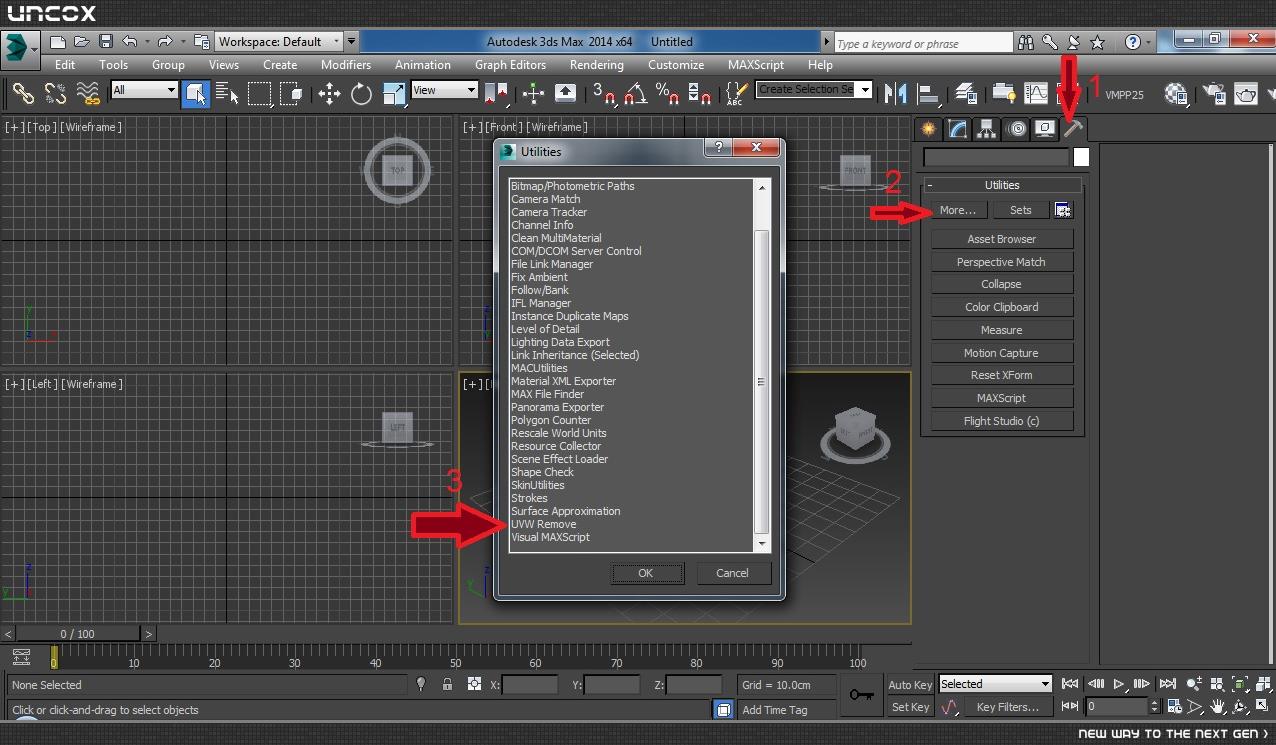
Task: Select the Rotate tool
Action: 361,94
